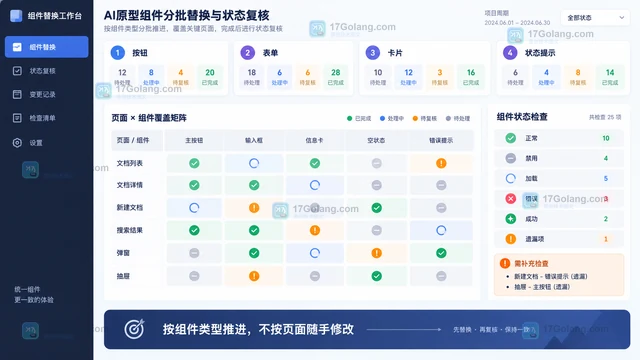
Task: Click 卡片 card's 3 待复核 count
Action: 440,76
